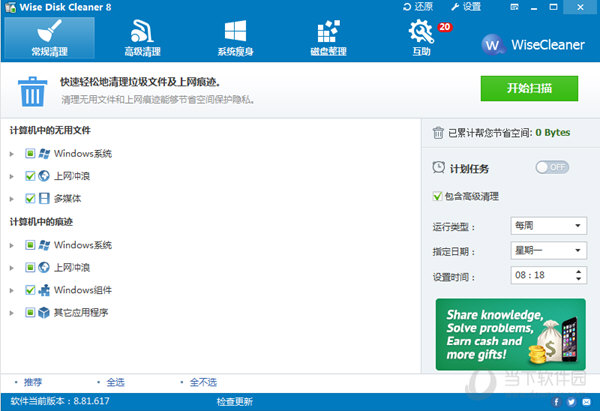The height and width of the screenshot is (411, 600).
Task: Click the blue trash can icon
Action: (x=33, y=91)
